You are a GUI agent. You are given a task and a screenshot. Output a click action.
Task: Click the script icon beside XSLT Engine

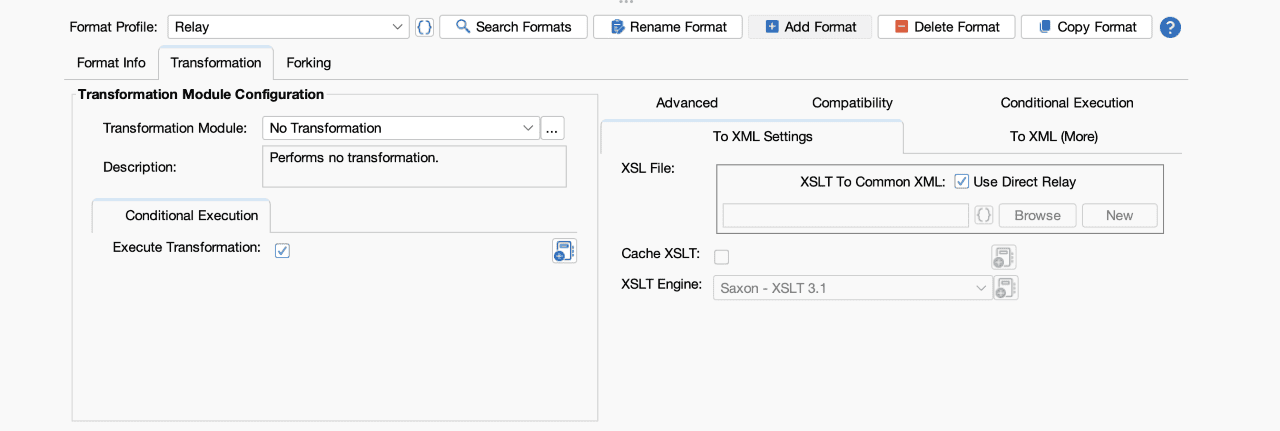[x=1006, y=288]
